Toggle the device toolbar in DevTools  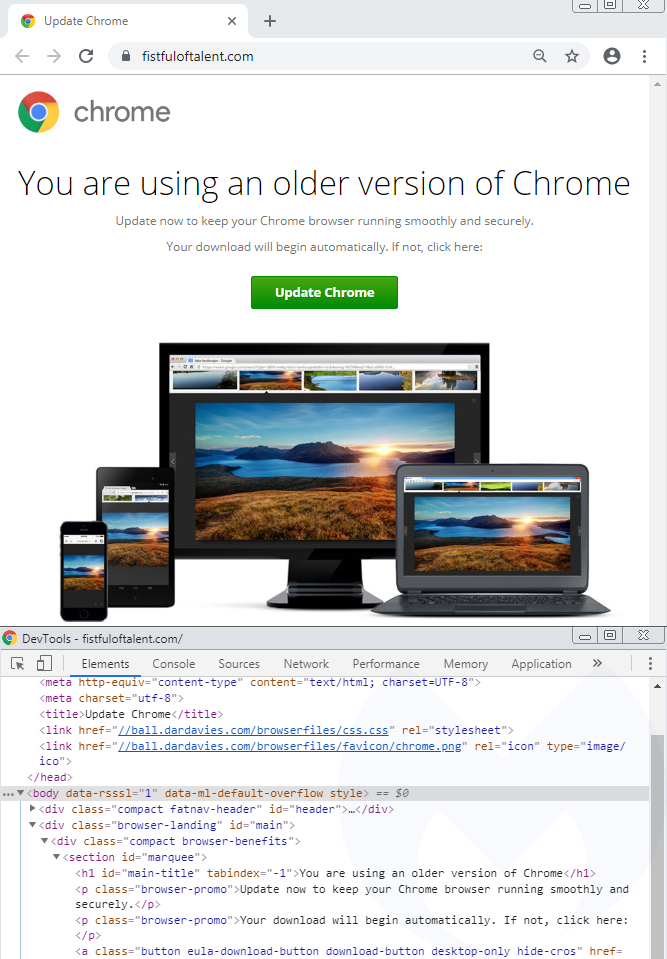coord(44,664)
